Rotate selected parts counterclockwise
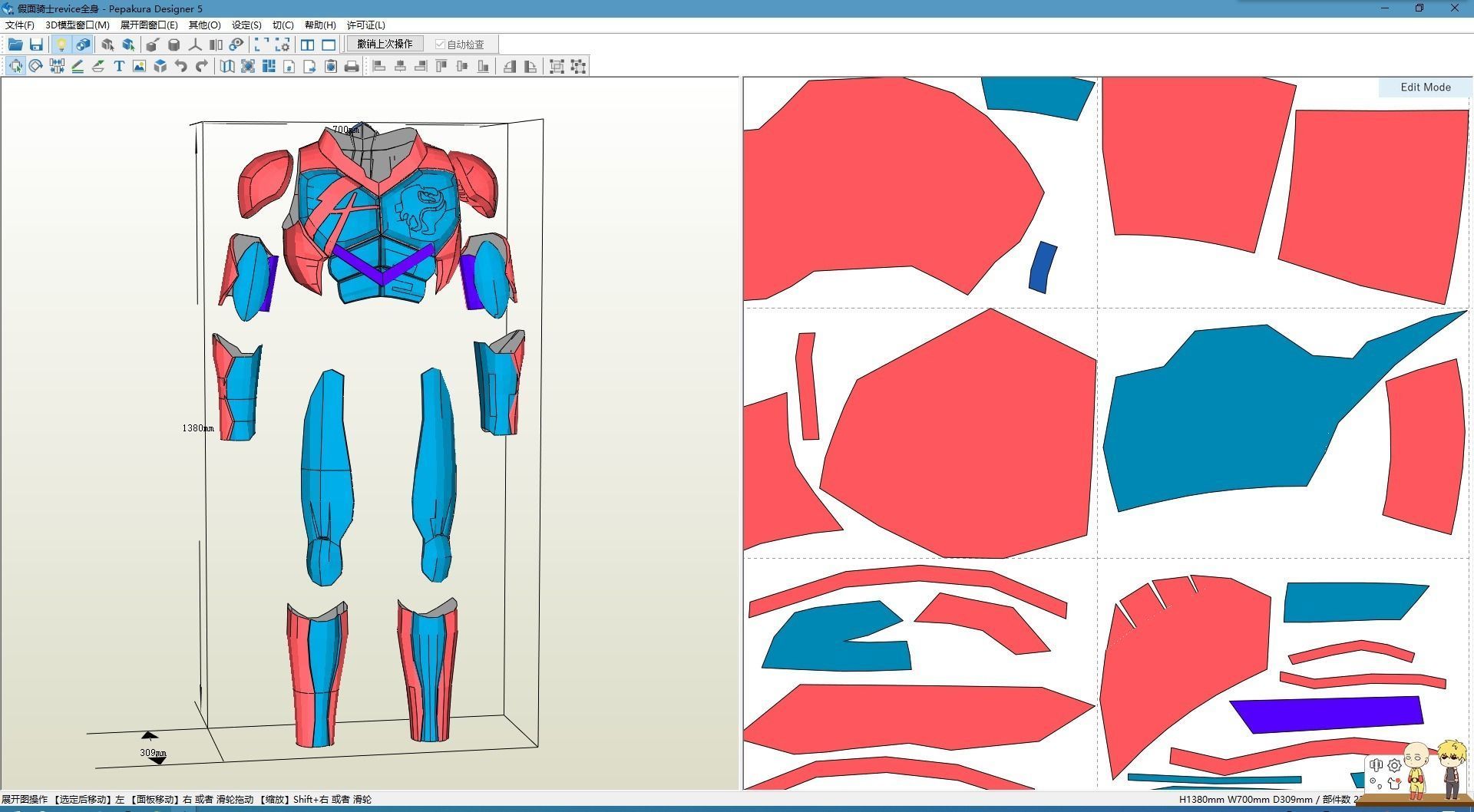 point(510,66)
